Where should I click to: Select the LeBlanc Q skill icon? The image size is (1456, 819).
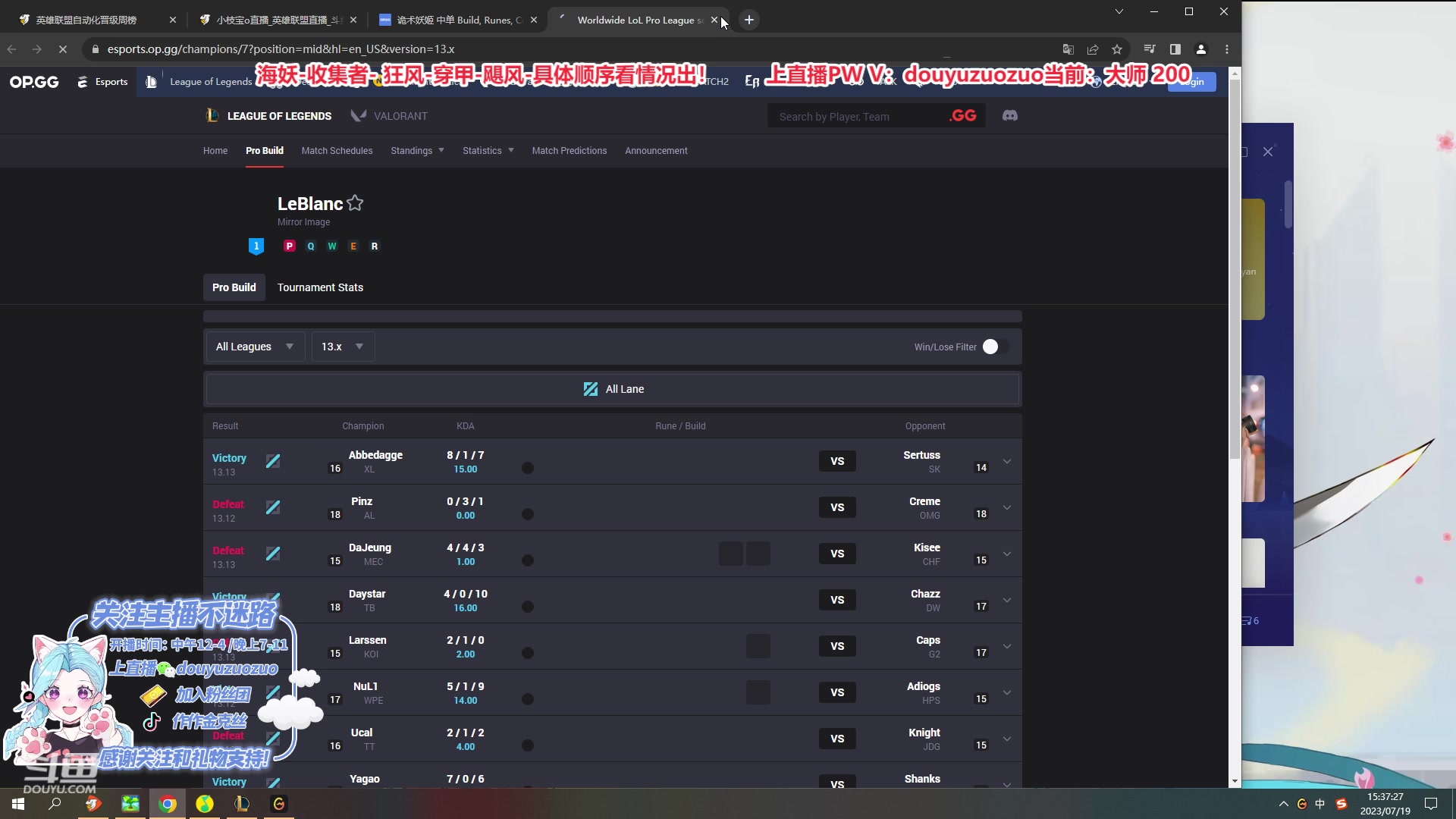(x=310, y=246)
